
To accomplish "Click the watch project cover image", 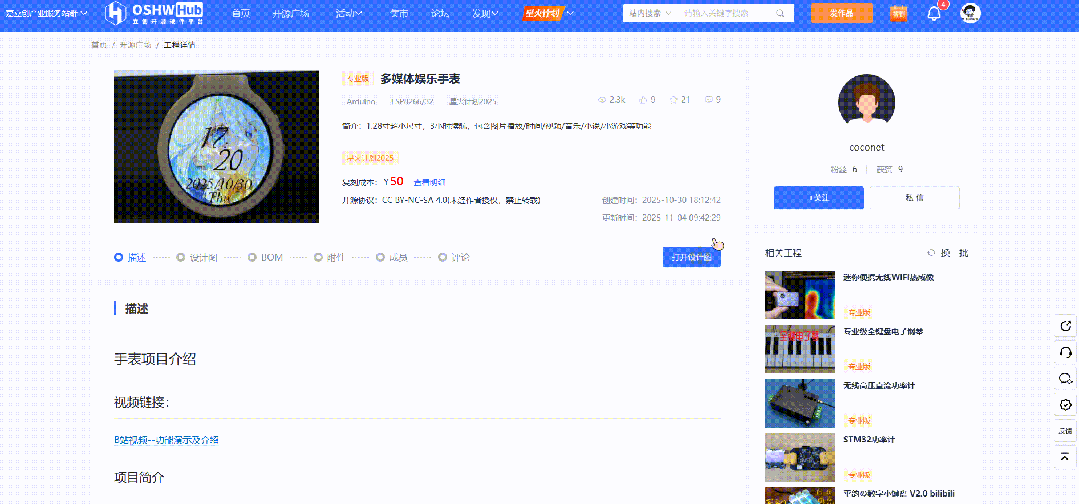I will pos(216,146).
